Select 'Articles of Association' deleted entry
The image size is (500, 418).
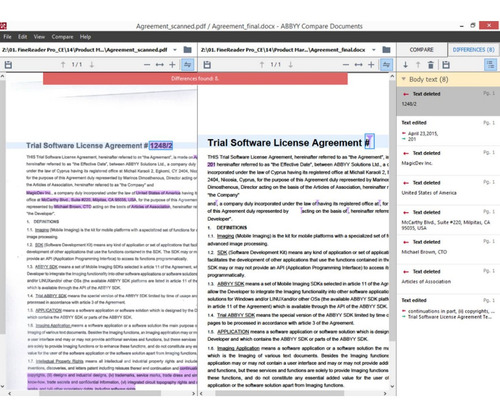pos(448,279)
